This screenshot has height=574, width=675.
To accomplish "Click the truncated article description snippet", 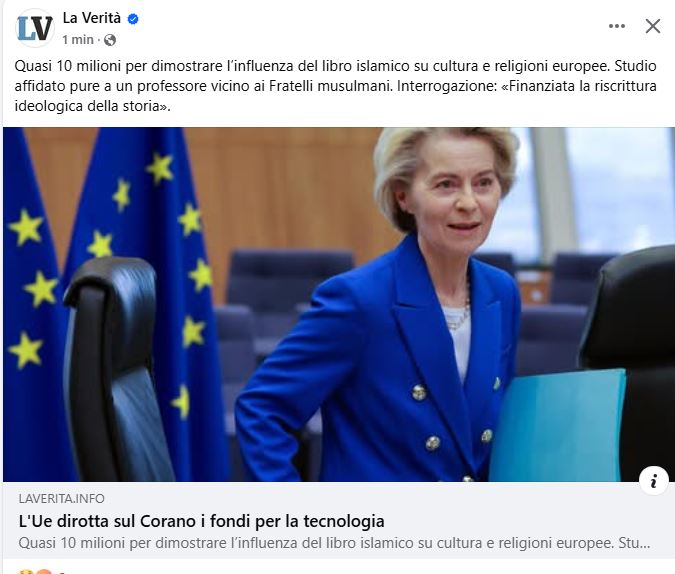I will coord(334,543).
